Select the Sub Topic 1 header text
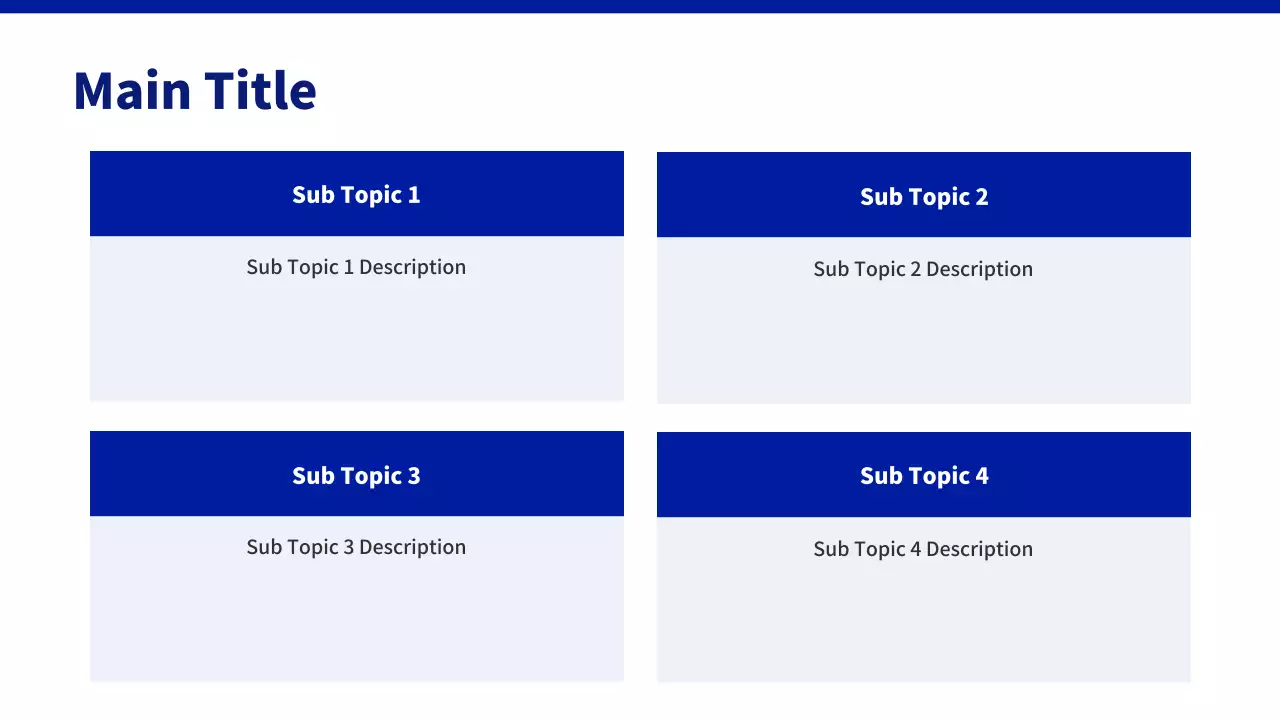 [x=356, y=195]
